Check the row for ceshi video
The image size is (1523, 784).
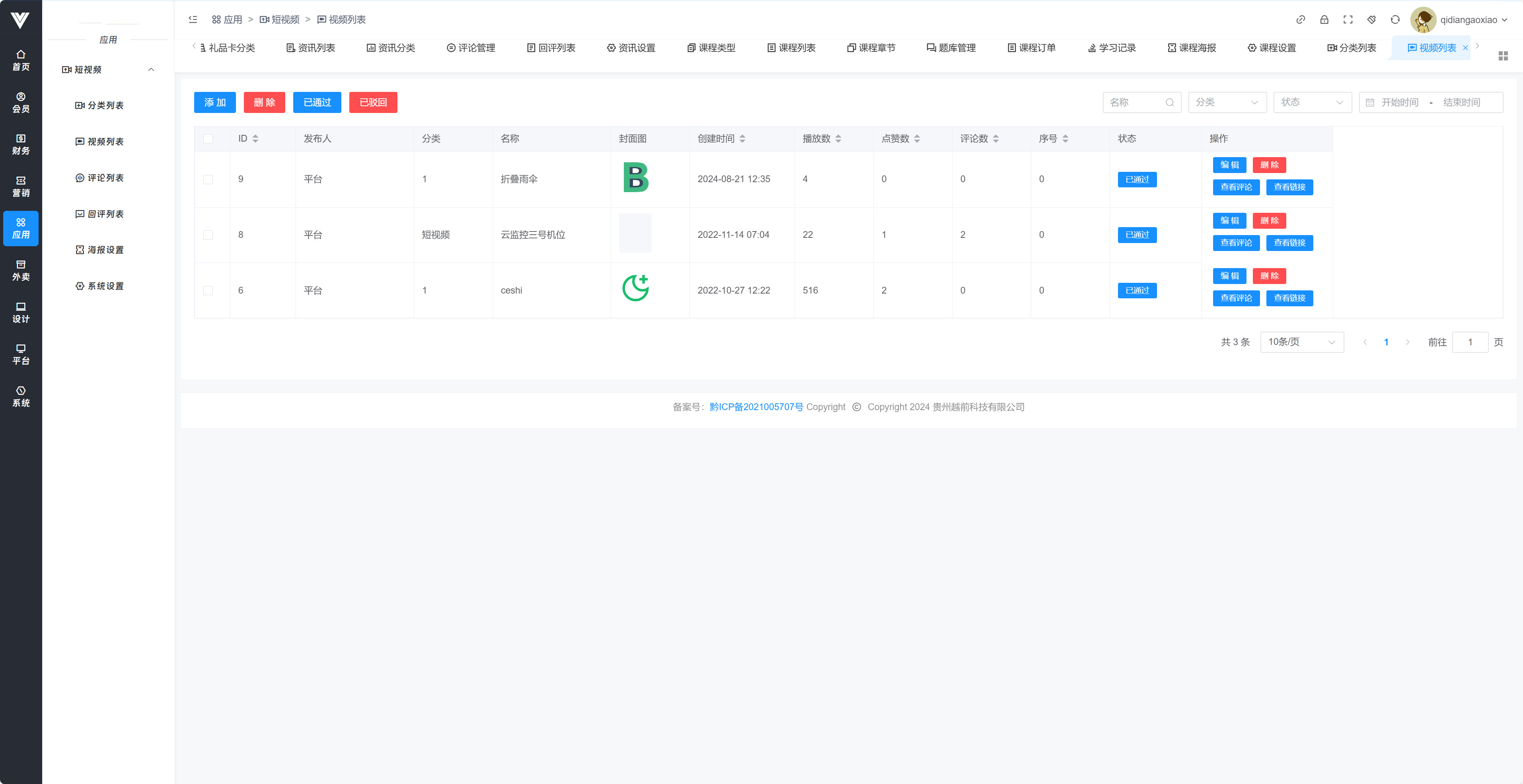click(208, 290)
